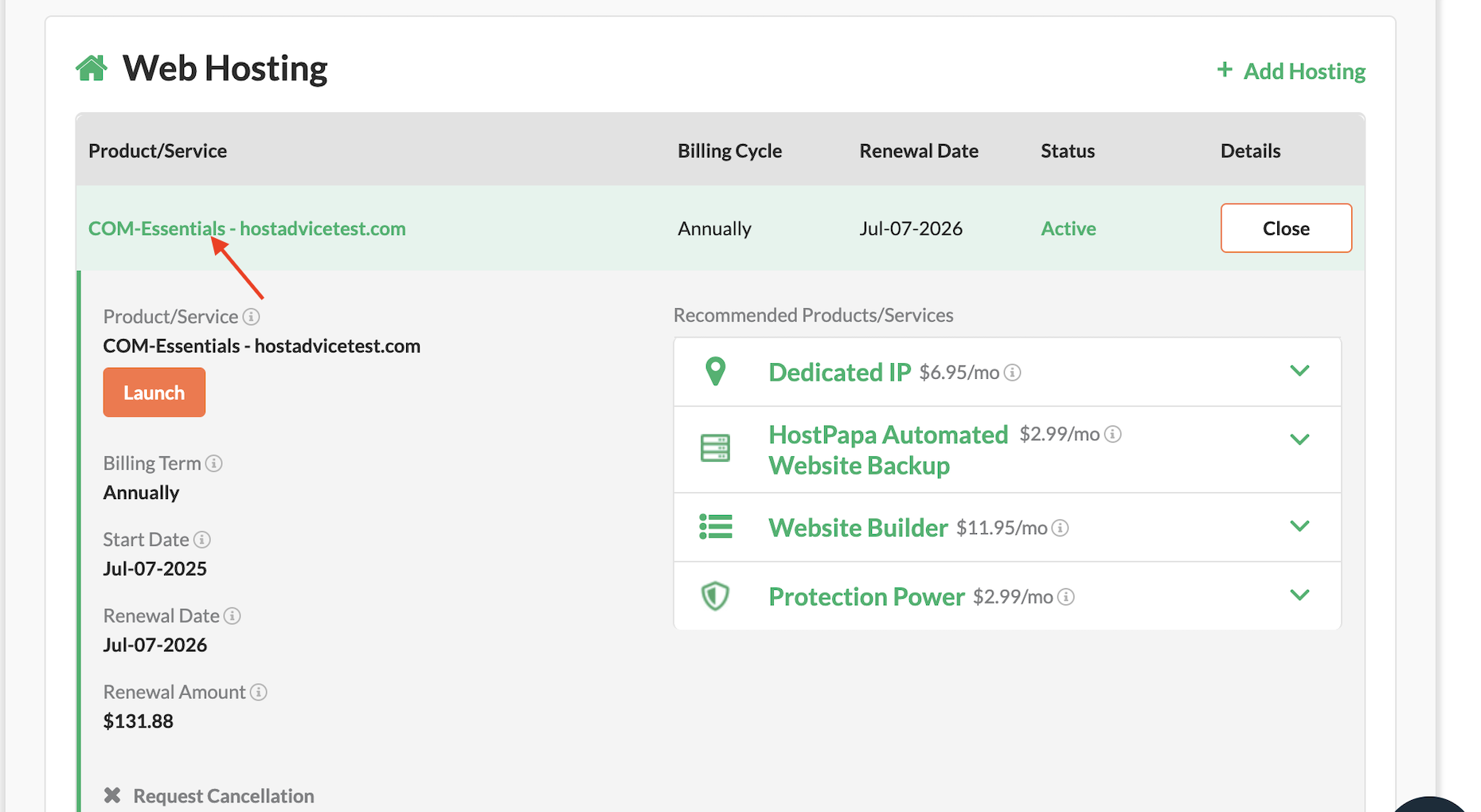Click the info icon after Dedicated IP price
1481x812 pixels.
[1013, 373]
